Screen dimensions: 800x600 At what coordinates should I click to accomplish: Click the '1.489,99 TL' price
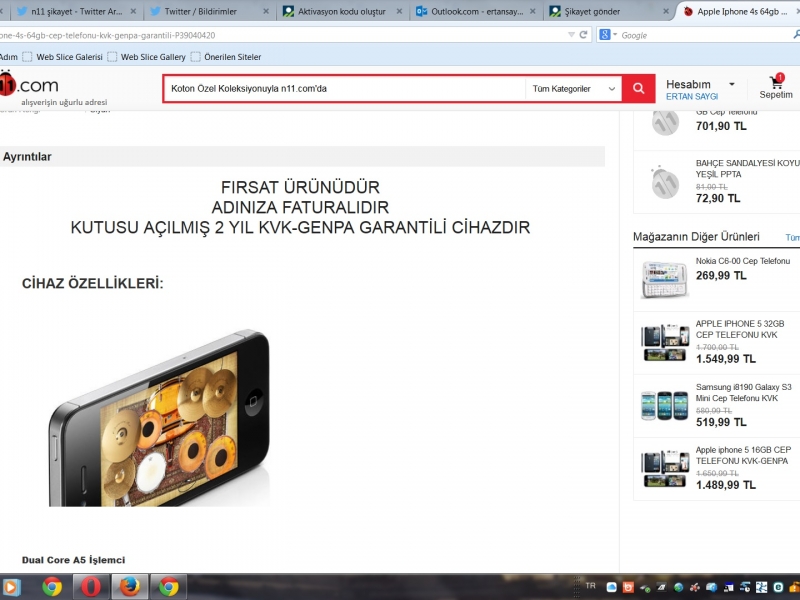click(726, 485)
